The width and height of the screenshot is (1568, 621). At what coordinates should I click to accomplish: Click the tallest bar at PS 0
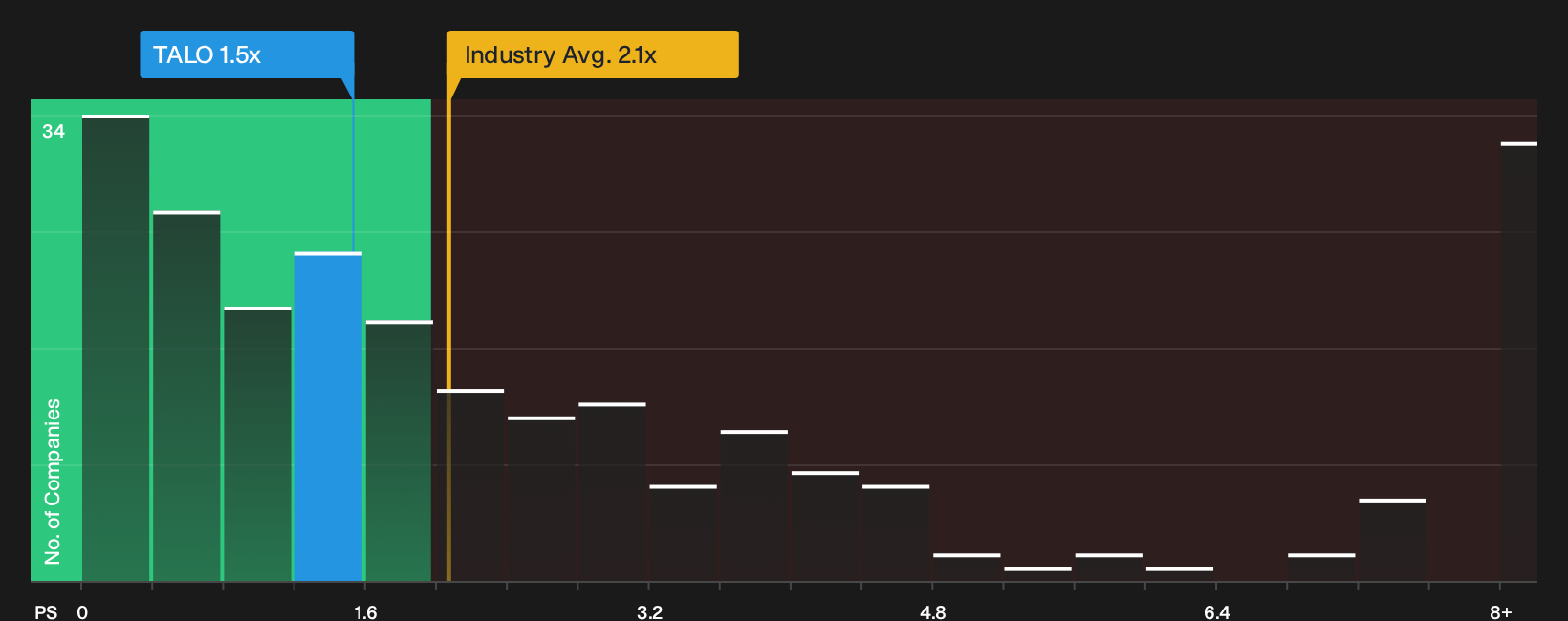[x=116, y=348]
